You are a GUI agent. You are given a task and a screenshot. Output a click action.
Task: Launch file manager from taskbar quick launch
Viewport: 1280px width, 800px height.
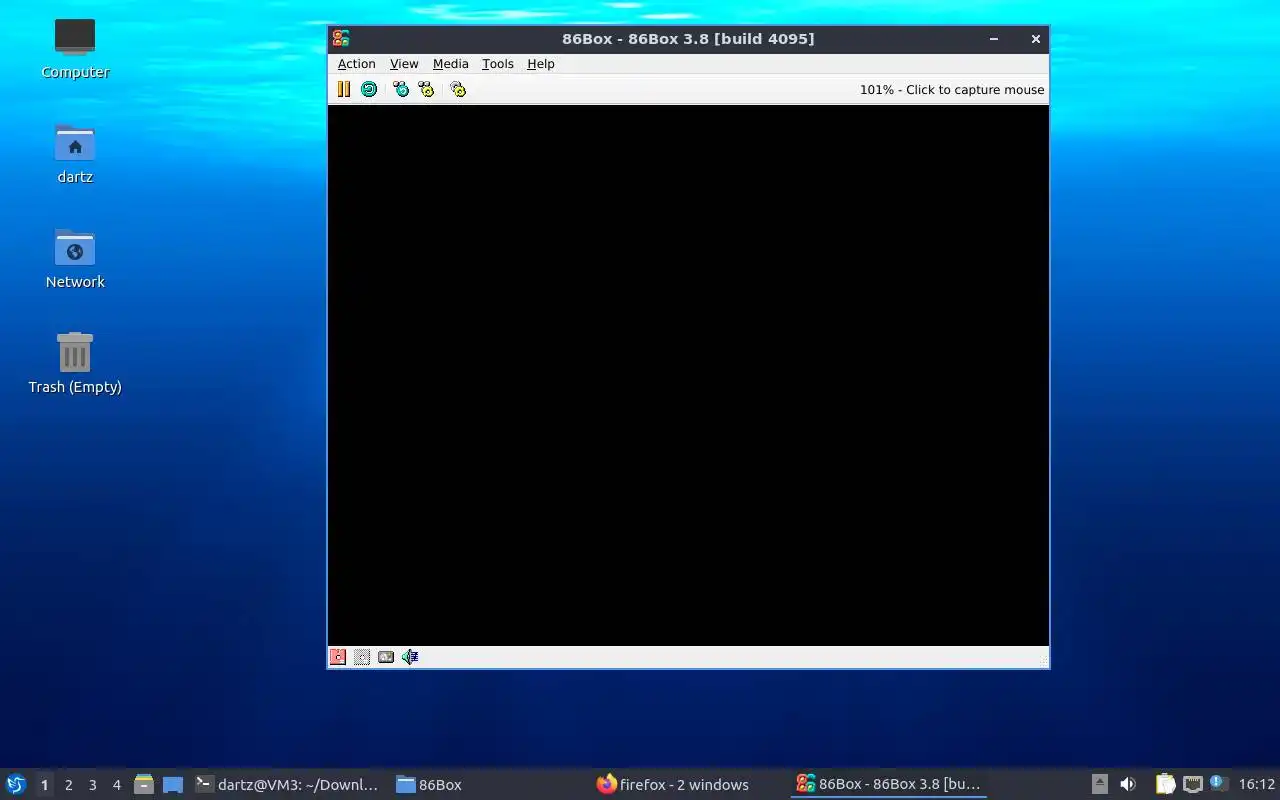(x=144, y=784)
